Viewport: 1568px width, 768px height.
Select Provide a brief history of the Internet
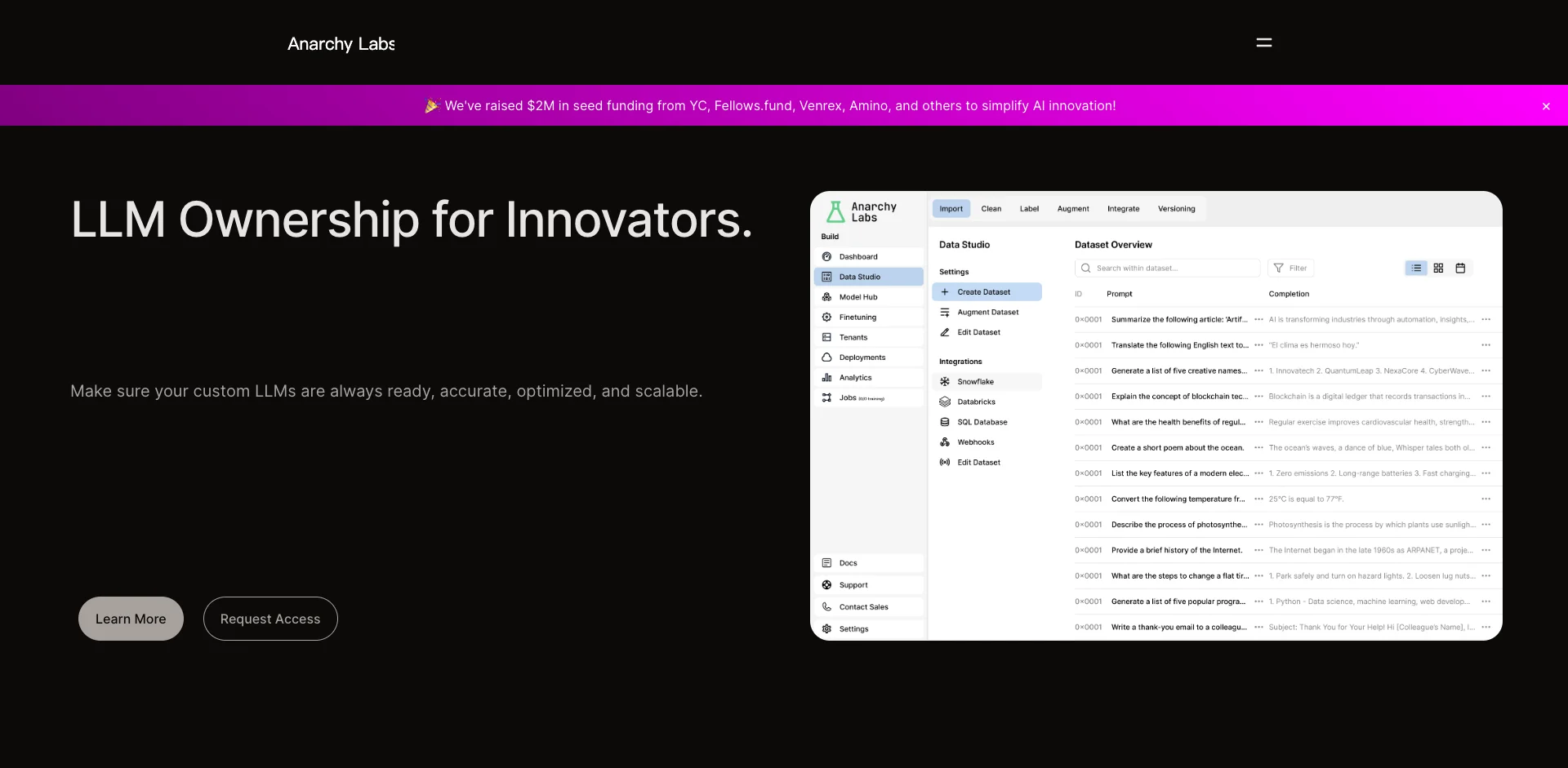coord(1177,550)
